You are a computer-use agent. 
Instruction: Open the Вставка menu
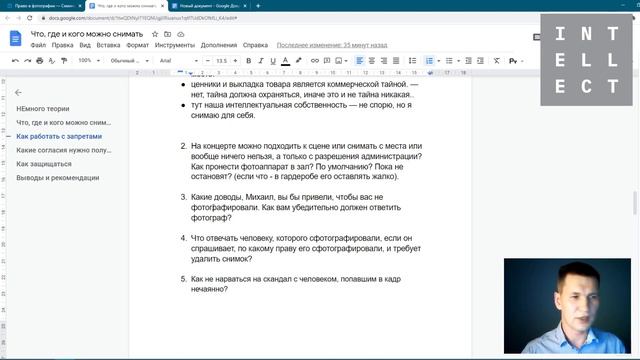pos(108,45)
